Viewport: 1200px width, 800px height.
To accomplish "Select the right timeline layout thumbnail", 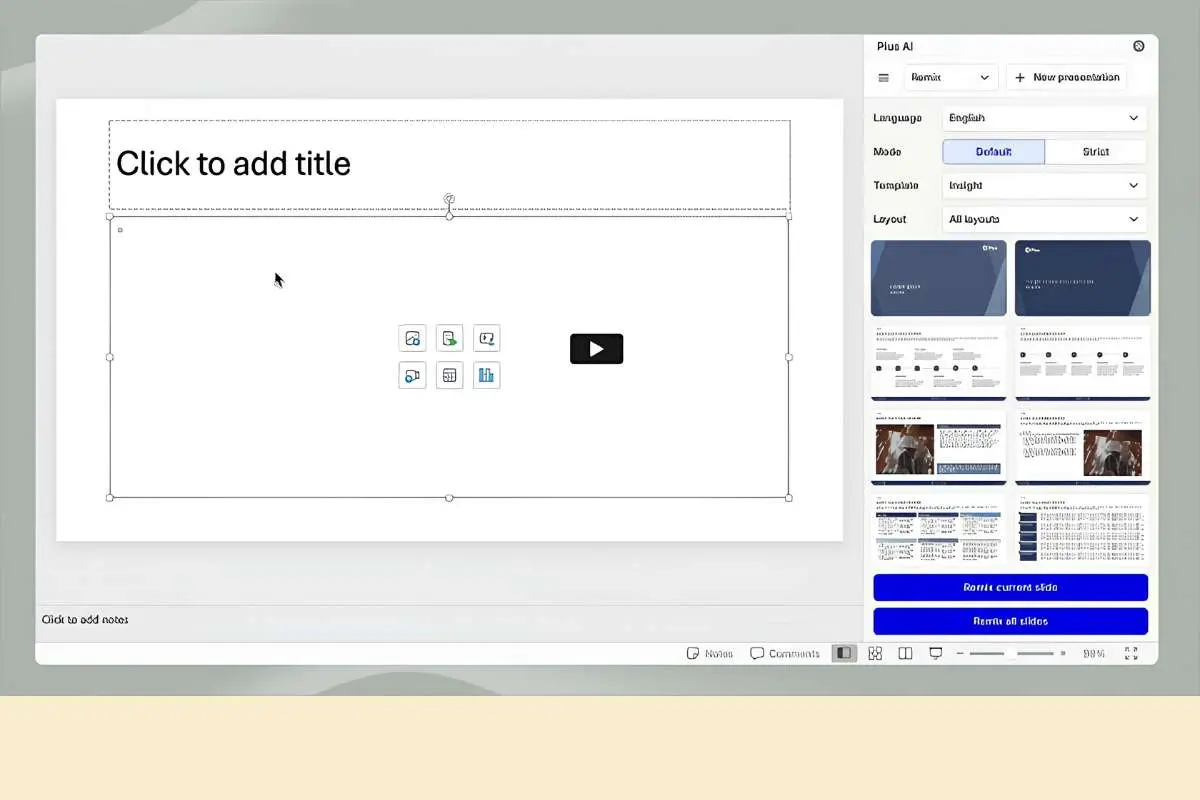I will [x=1082, y=362].
